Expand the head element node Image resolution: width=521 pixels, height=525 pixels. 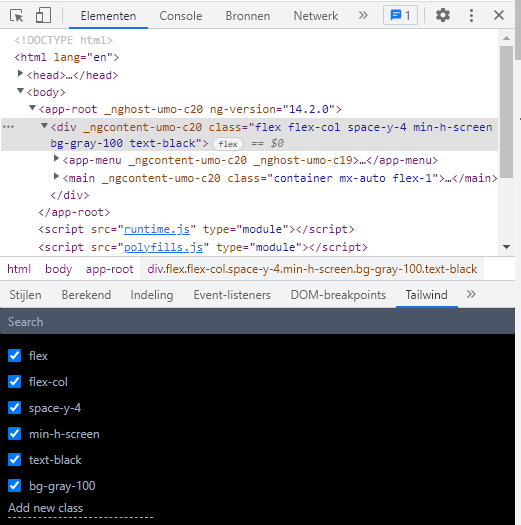20,73
